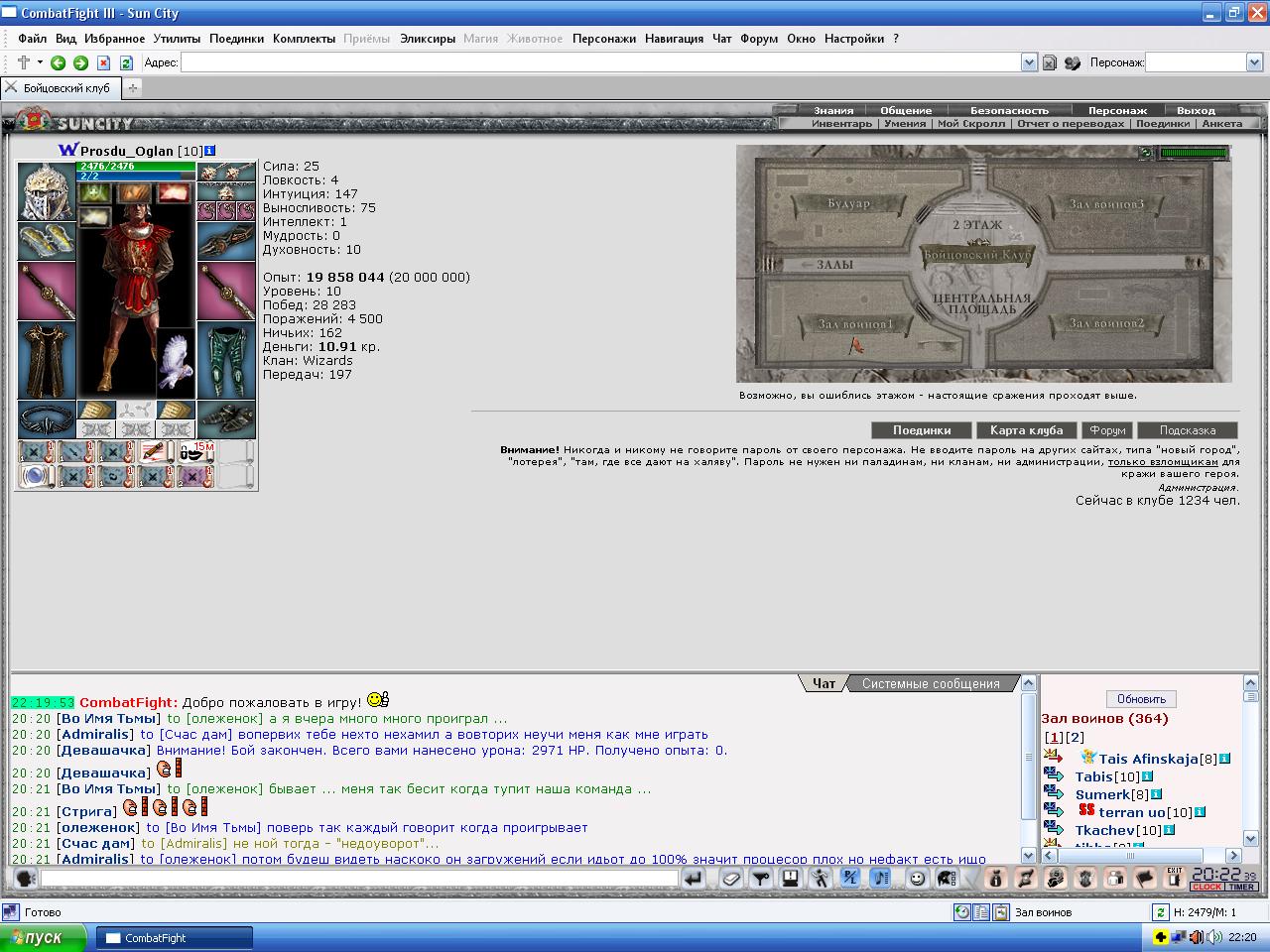Click the Обновить button
The image size is (1270, 952).
click(1141, 699)
